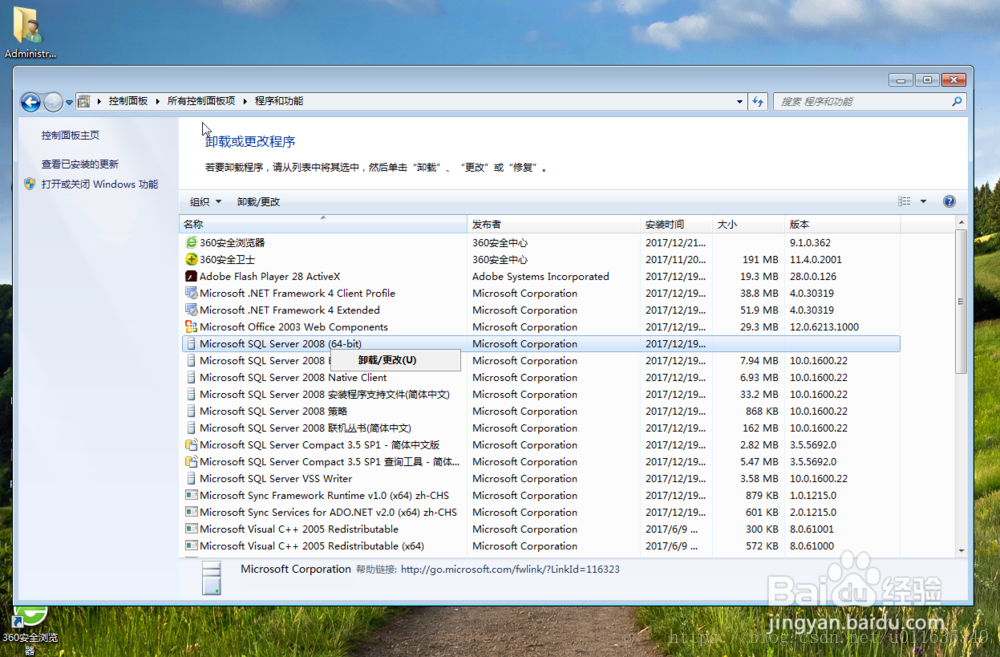Choose 卸载/更改(U) from context menu
Viewport: 1000px width, 657px height.
pyautogui.click(x=395, y=360)
